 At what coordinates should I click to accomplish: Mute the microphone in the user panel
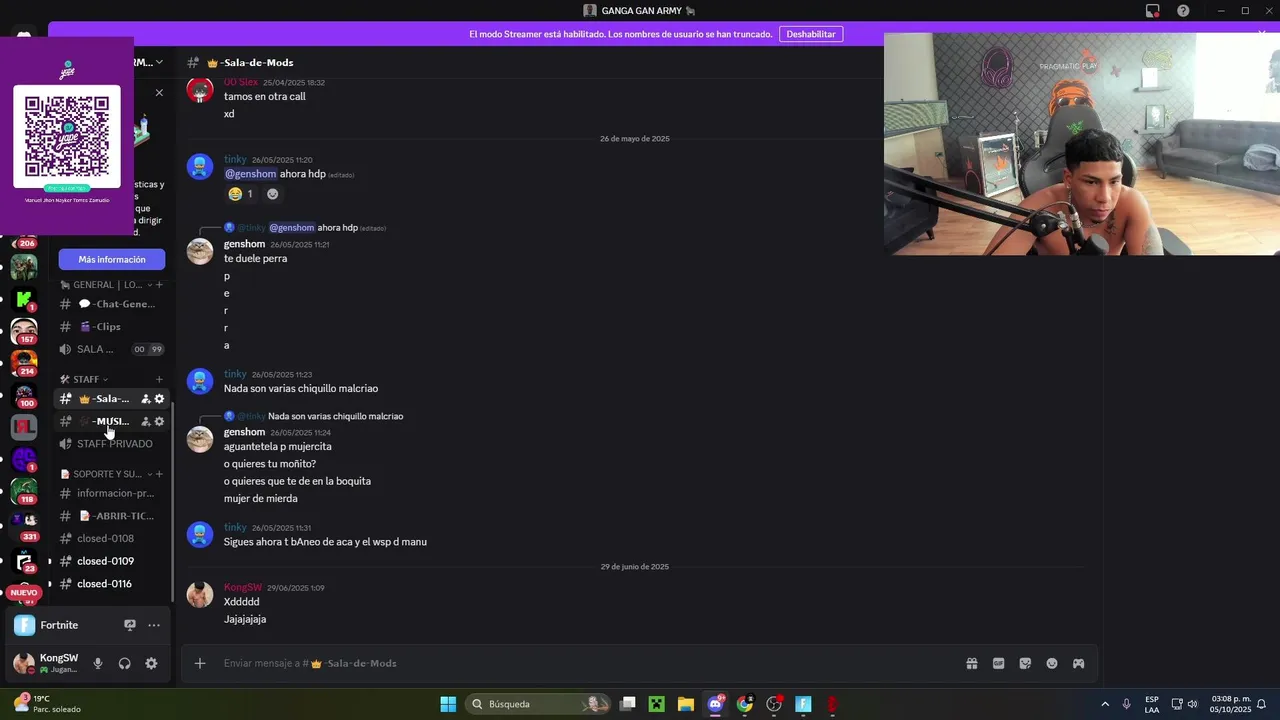tap(97, 663)
